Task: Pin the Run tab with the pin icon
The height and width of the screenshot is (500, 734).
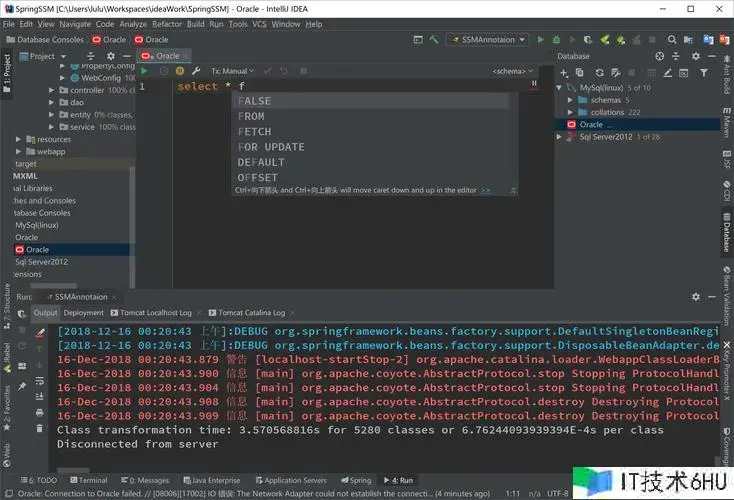Action: pos(22,384)
